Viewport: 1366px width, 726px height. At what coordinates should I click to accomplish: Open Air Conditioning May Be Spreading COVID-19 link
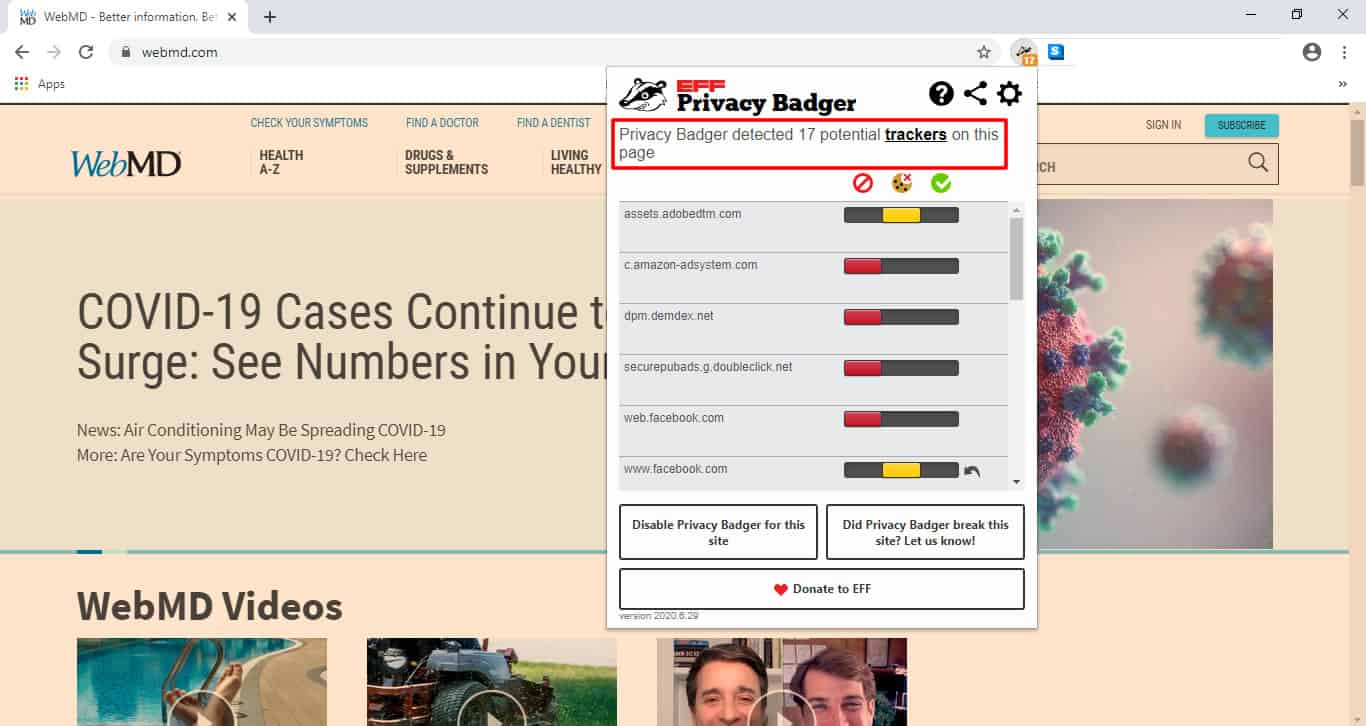(x=261, y=430)
